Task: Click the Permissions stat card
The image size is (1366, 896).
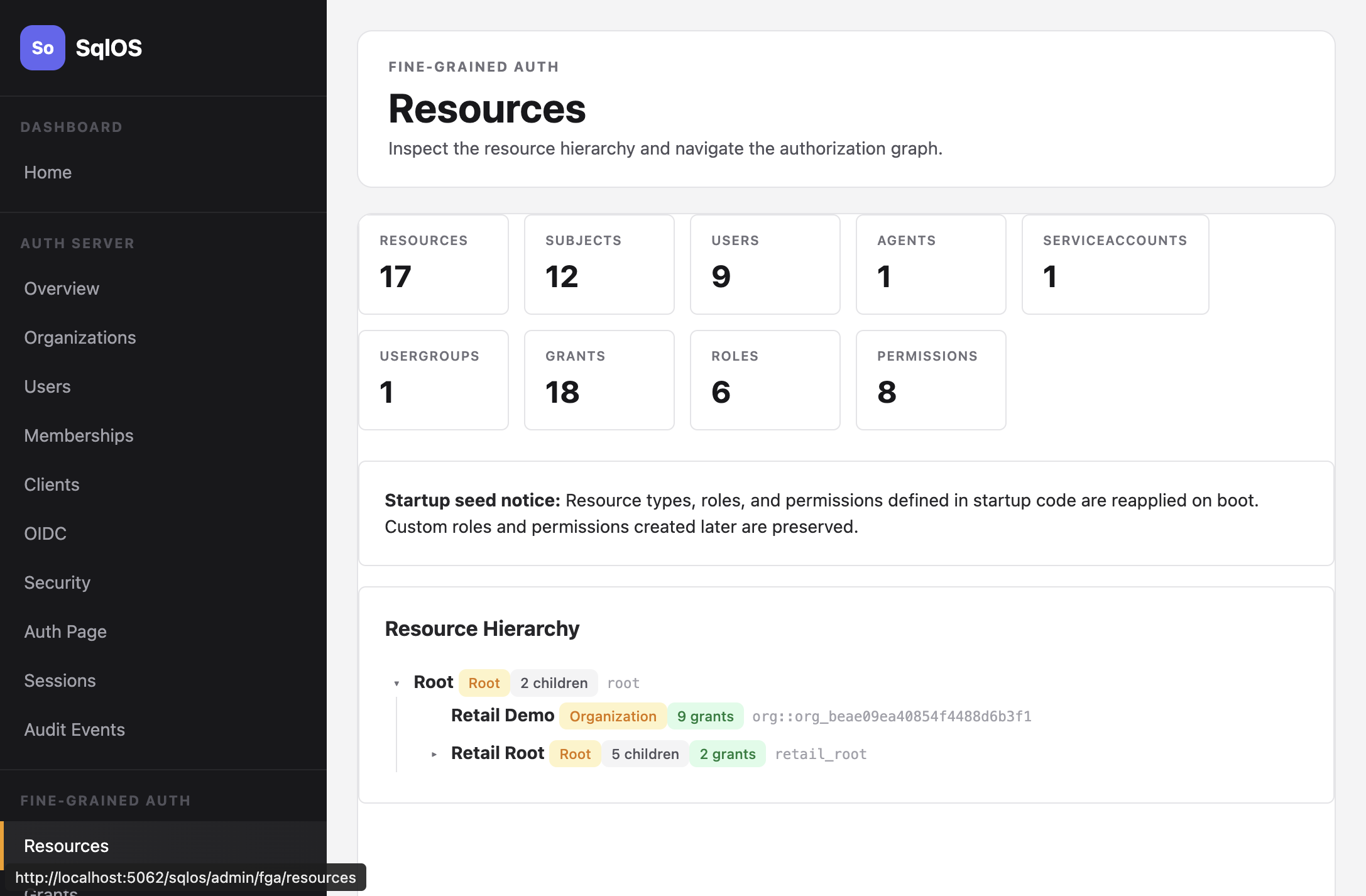Action: pos(931,380)
